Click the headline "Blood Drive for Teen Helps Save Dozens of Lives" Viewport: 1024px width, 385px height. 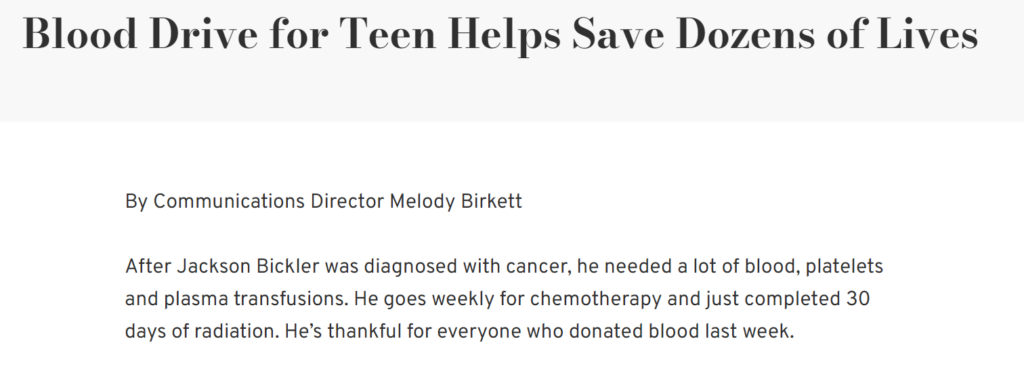[x=500, y=34]
